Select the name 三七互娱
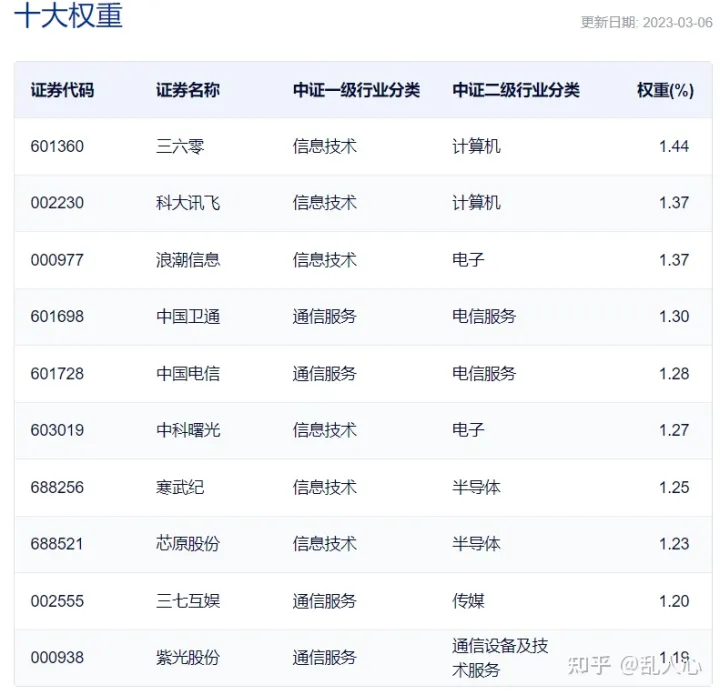 pos(188,601)
